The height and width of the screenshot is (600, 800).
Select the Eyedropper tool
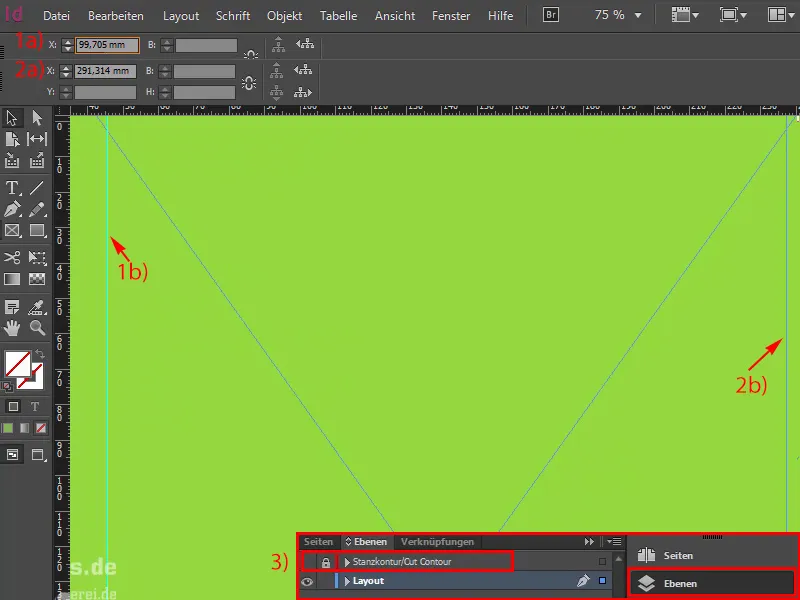point(37,307)
